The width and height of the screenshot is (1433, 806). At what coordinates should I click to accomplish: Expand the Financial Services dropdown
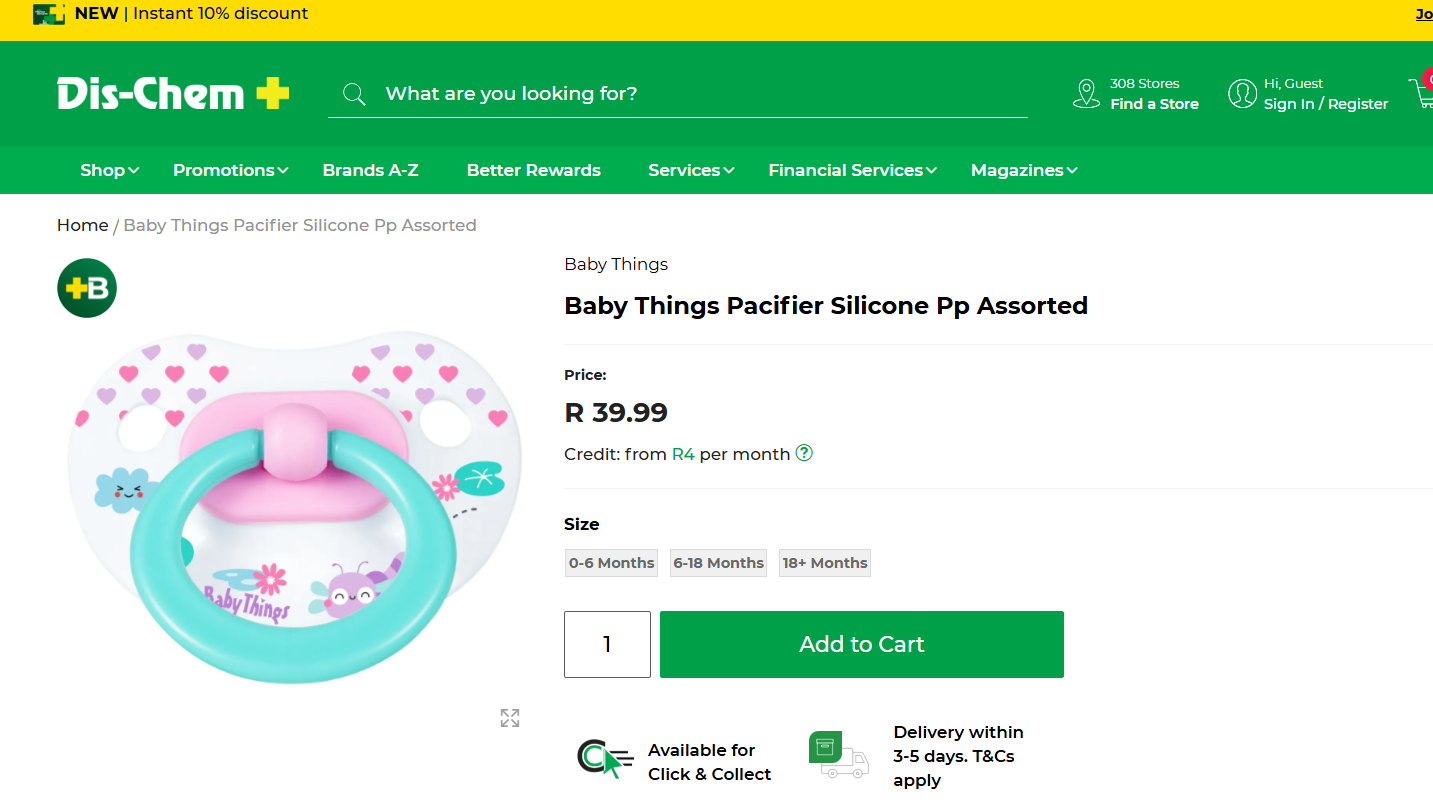pyautogui.click(x=852, y=170)
